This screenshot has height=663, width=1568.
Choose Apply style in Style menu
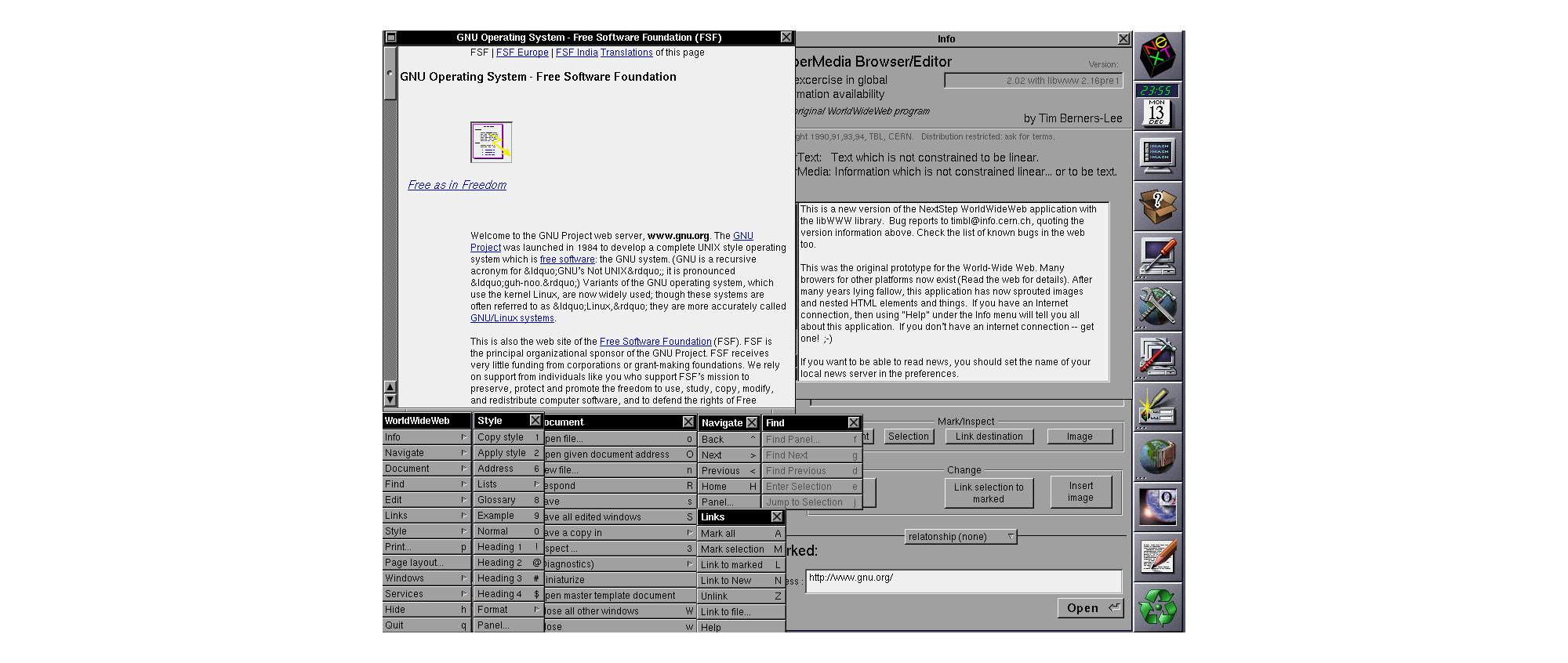click(x=509, y=453)
